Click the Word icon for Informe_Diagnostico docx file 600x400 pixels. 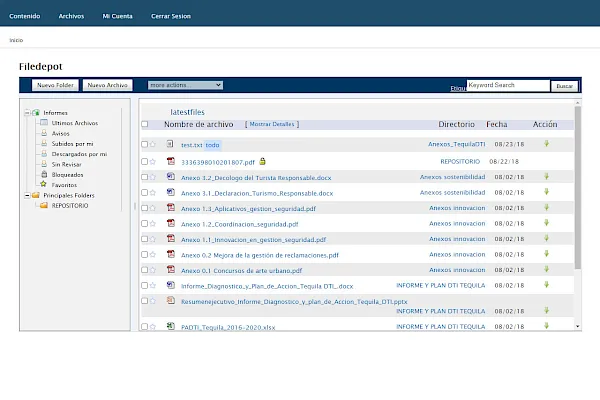(171, 285)
